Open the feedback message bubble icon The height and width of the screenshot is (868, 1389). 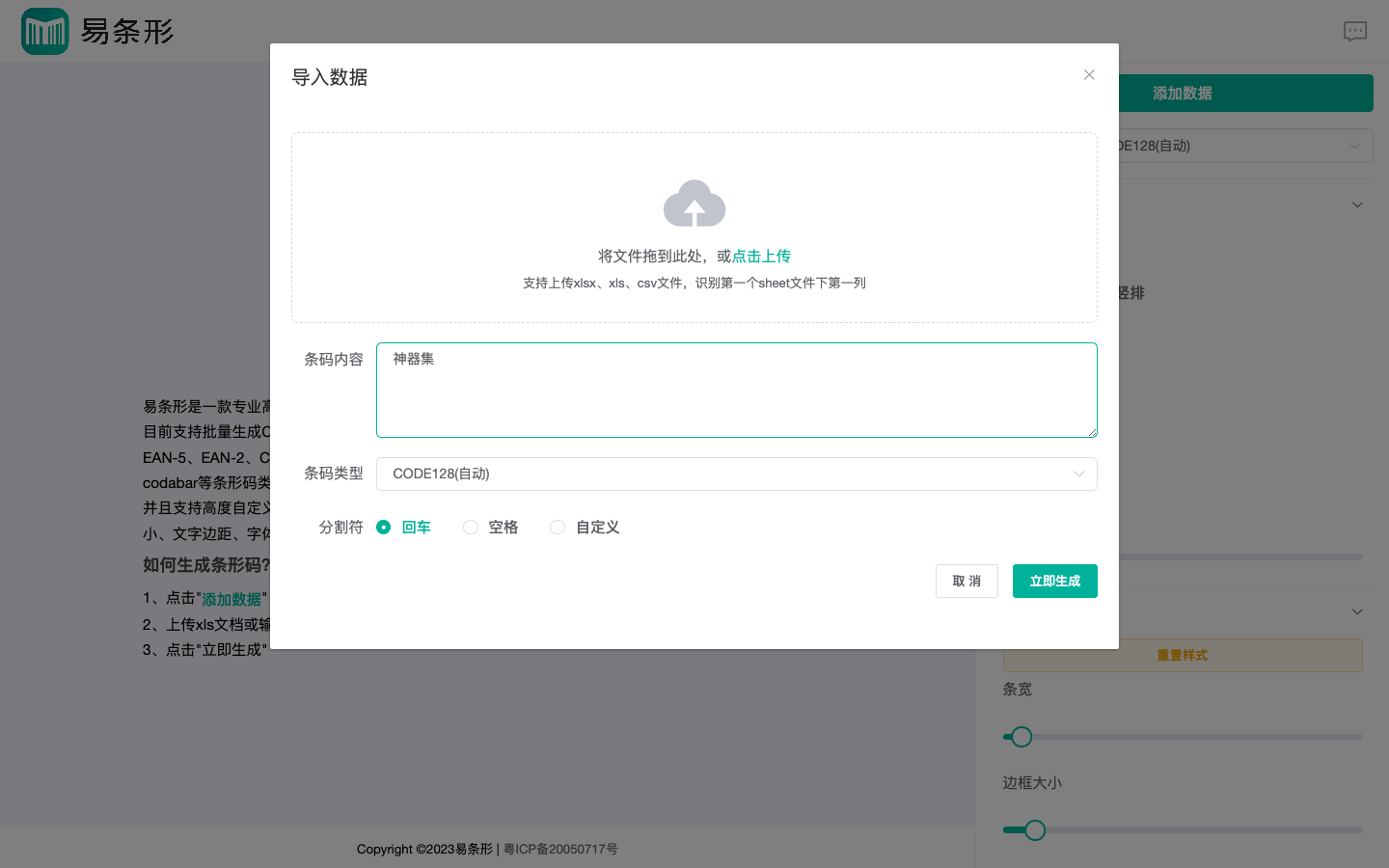pyautogui.click(x=1355, y=31)
